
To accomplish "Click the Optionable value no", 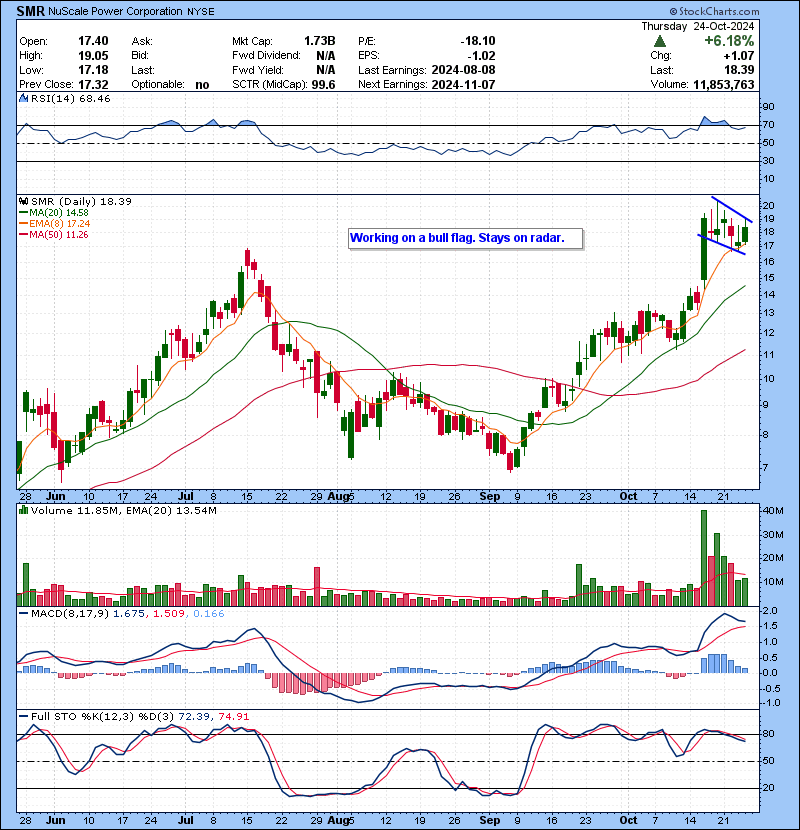I will (x=202, y=84).
